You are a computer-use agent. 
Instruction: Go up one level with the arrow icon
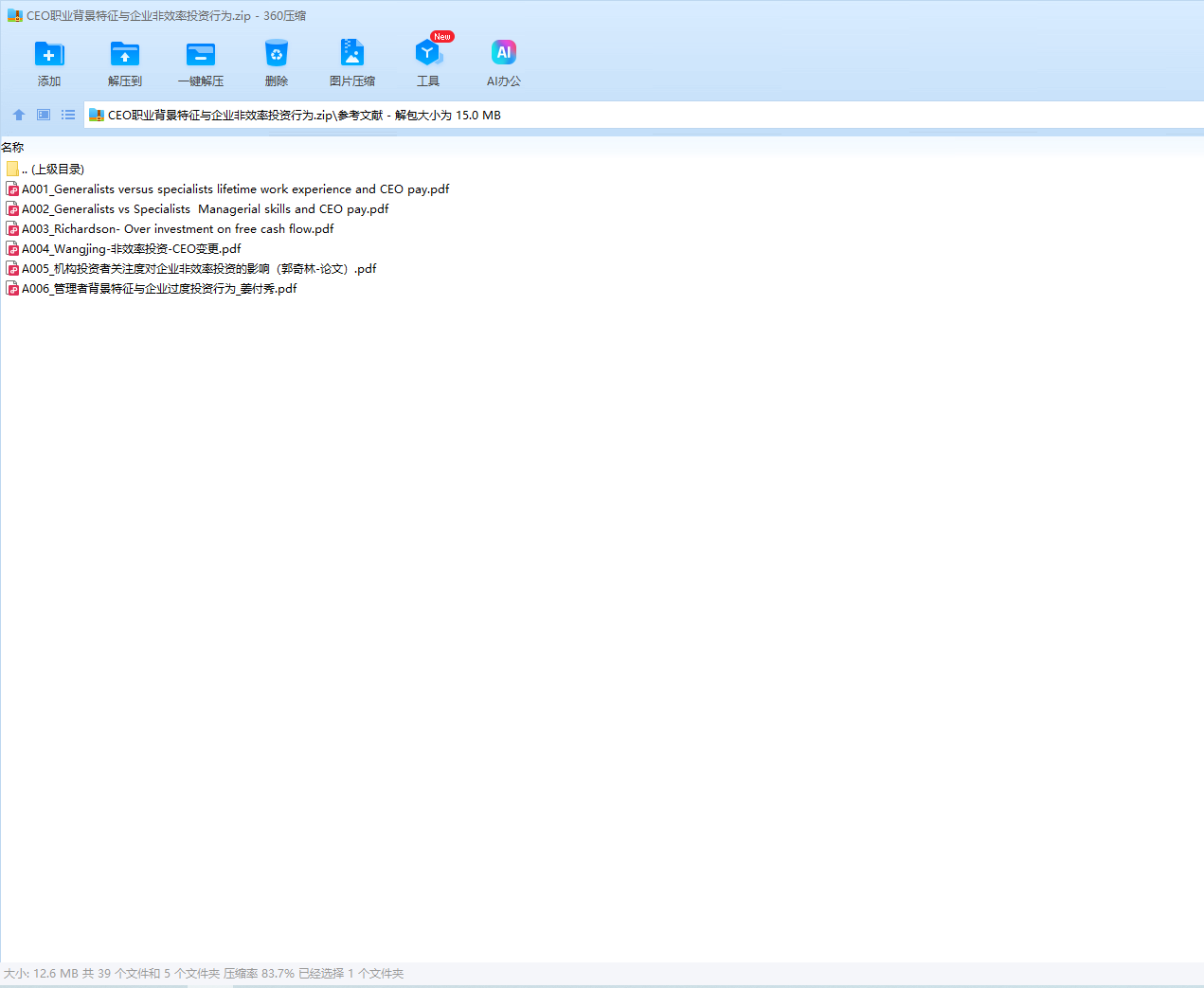[19, 115]
